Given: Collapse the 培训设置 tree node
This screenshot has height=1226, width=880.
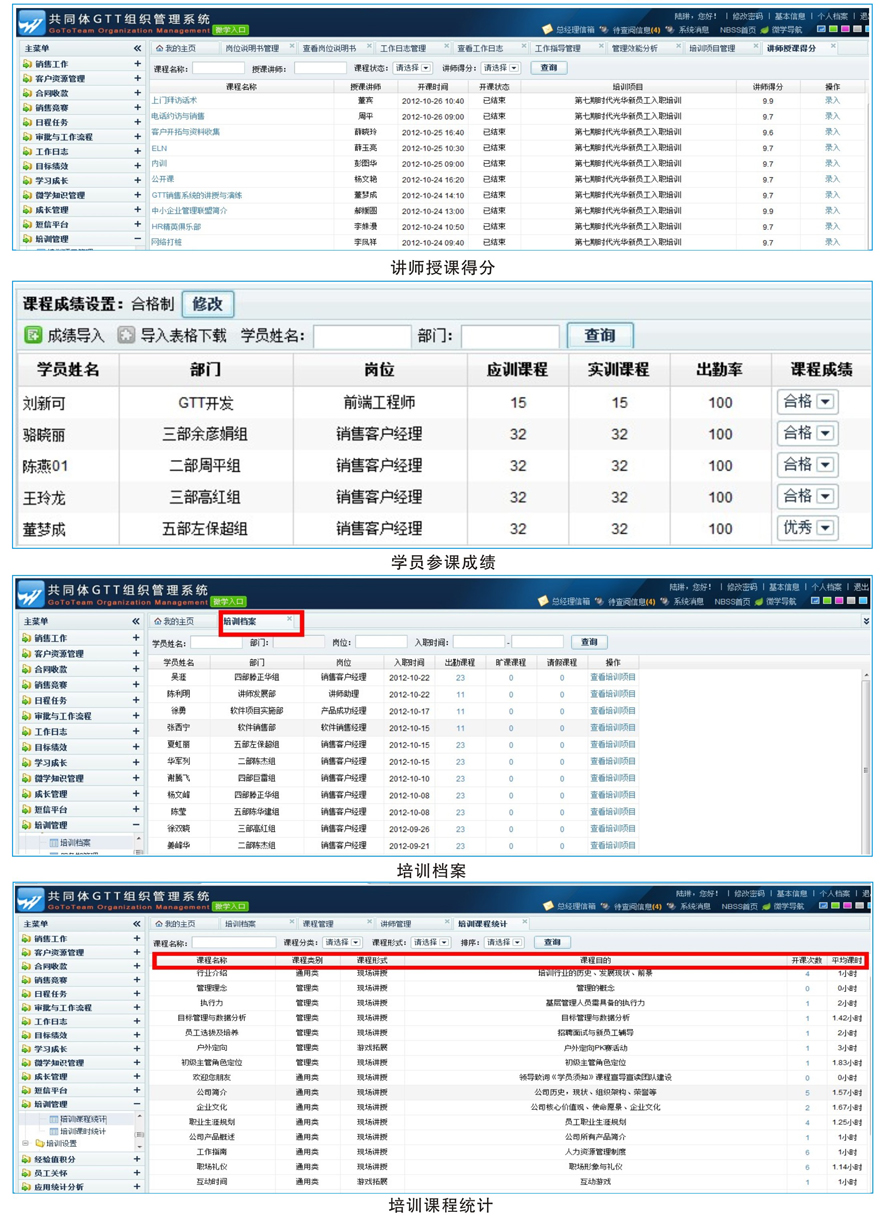Looking at the screenshot, I should (27, 1143).
